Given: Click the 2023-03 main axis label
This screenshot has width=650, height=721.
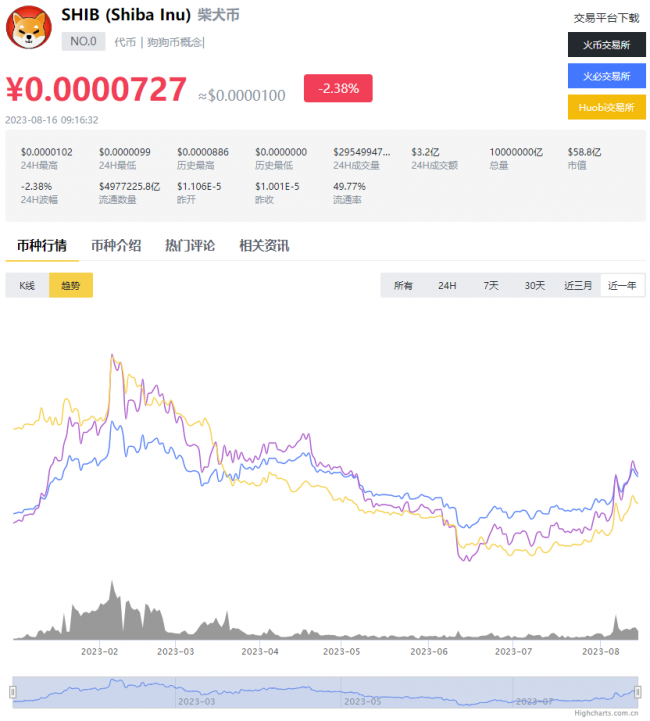Looking at the screenshot, I should pyautogui.click(x=176, y=652).
